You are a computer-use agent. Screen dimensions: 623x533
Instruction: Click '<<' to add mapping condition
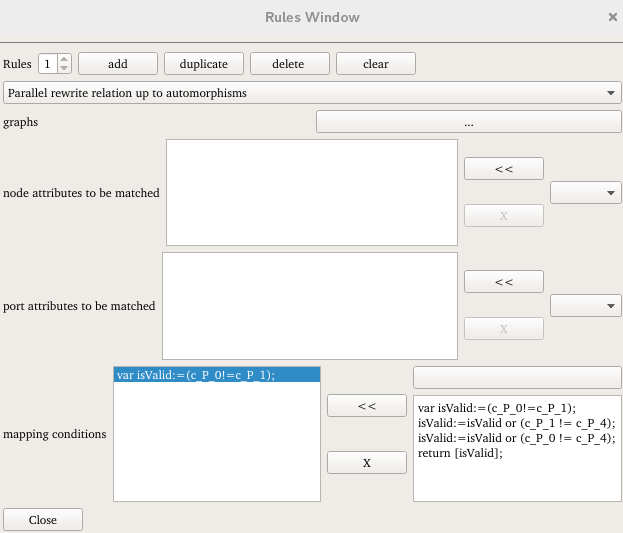coord(367,405)
